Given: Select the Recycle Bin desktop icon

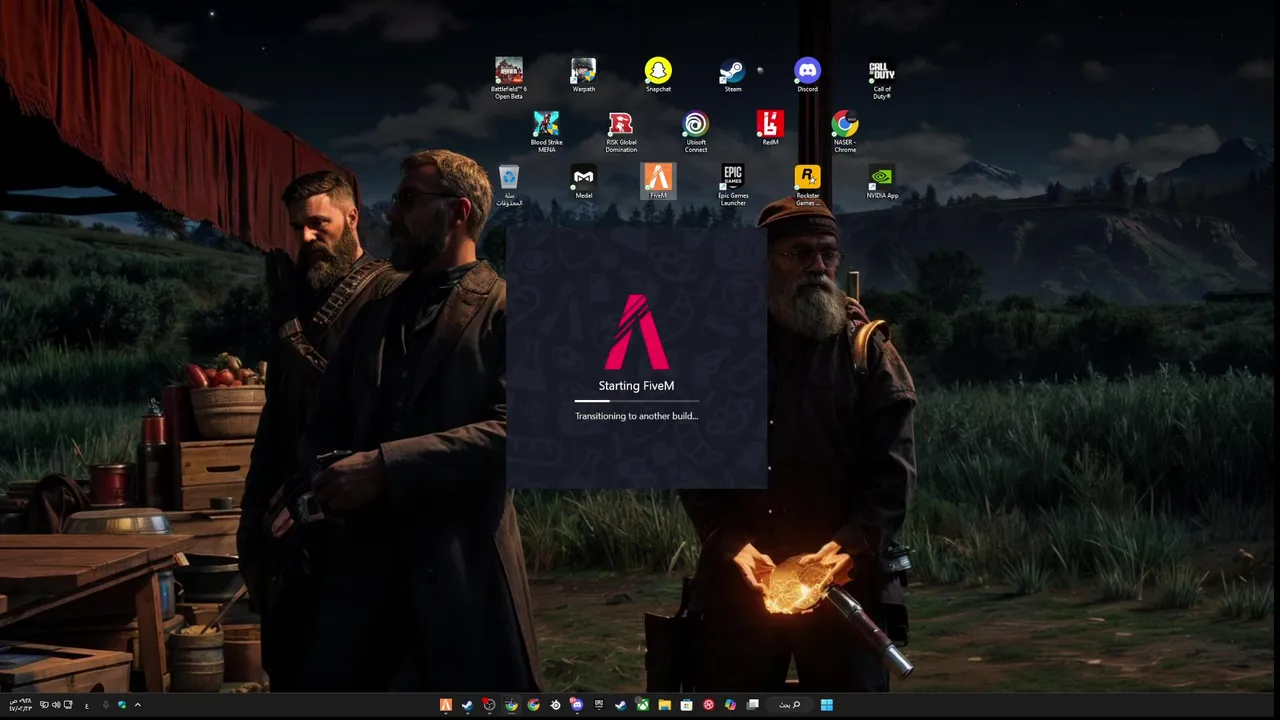Looking at the screenshot, I should (x=509, y=186).
